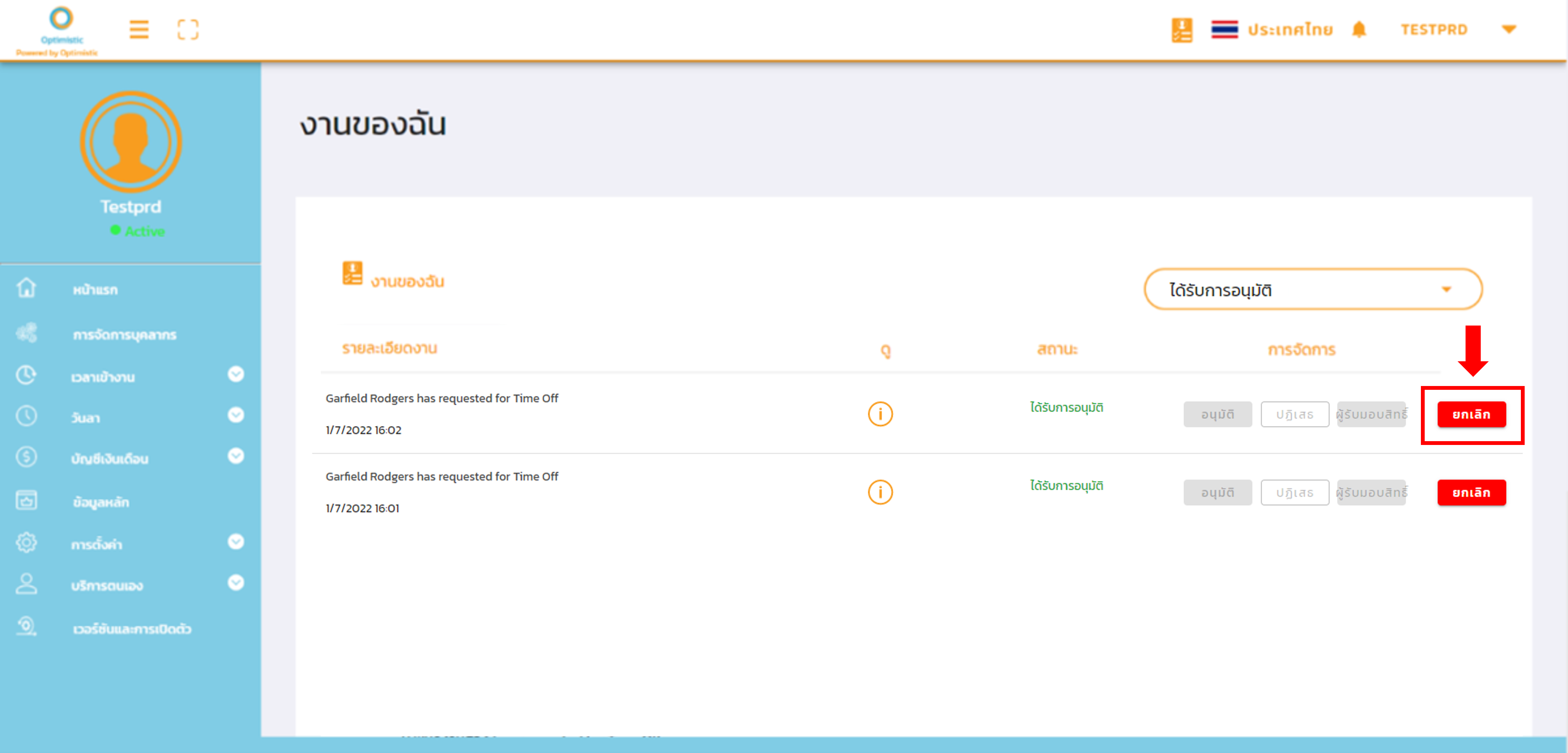View info for the 16:02 request
The image size is (1568, 753).
pyautogui.click(x=880, y=414)
